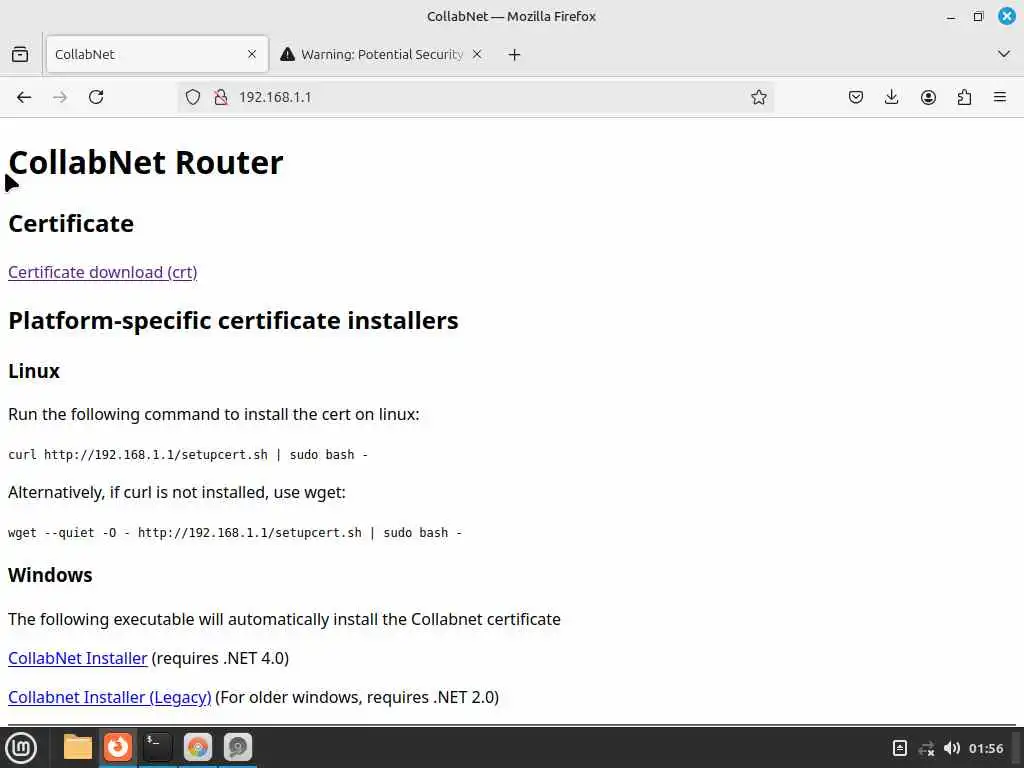Open the Chromium browser taskbar icon

(x=197, y=746)
